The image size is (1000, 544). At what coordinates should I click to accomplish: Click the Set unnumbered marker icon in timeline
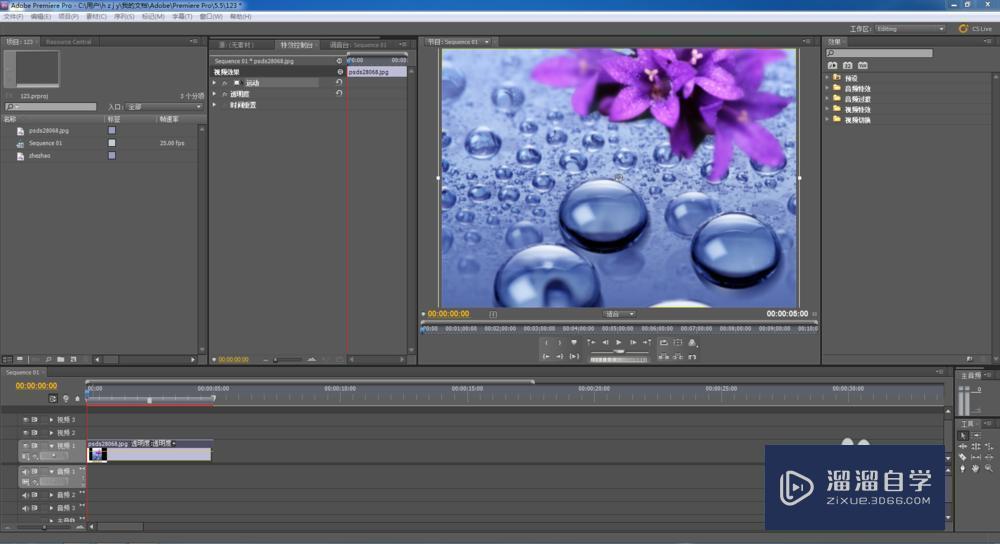[x=77, y=399]
